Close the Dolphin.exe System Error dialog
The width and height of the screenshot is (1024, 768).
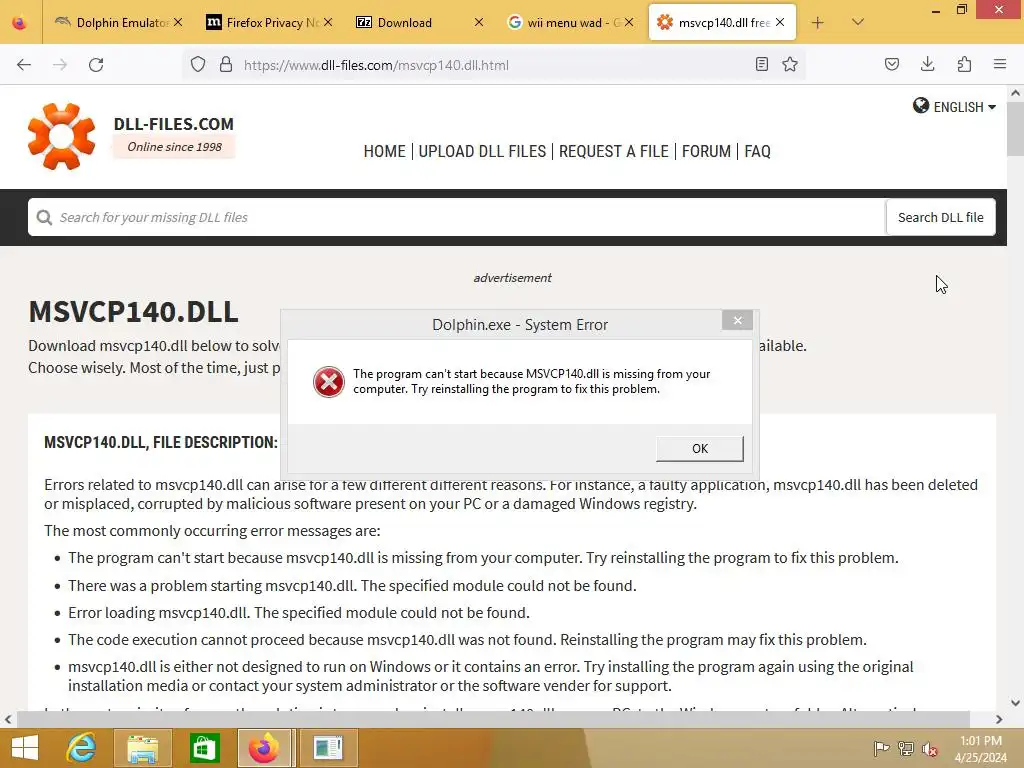point(737,321)
